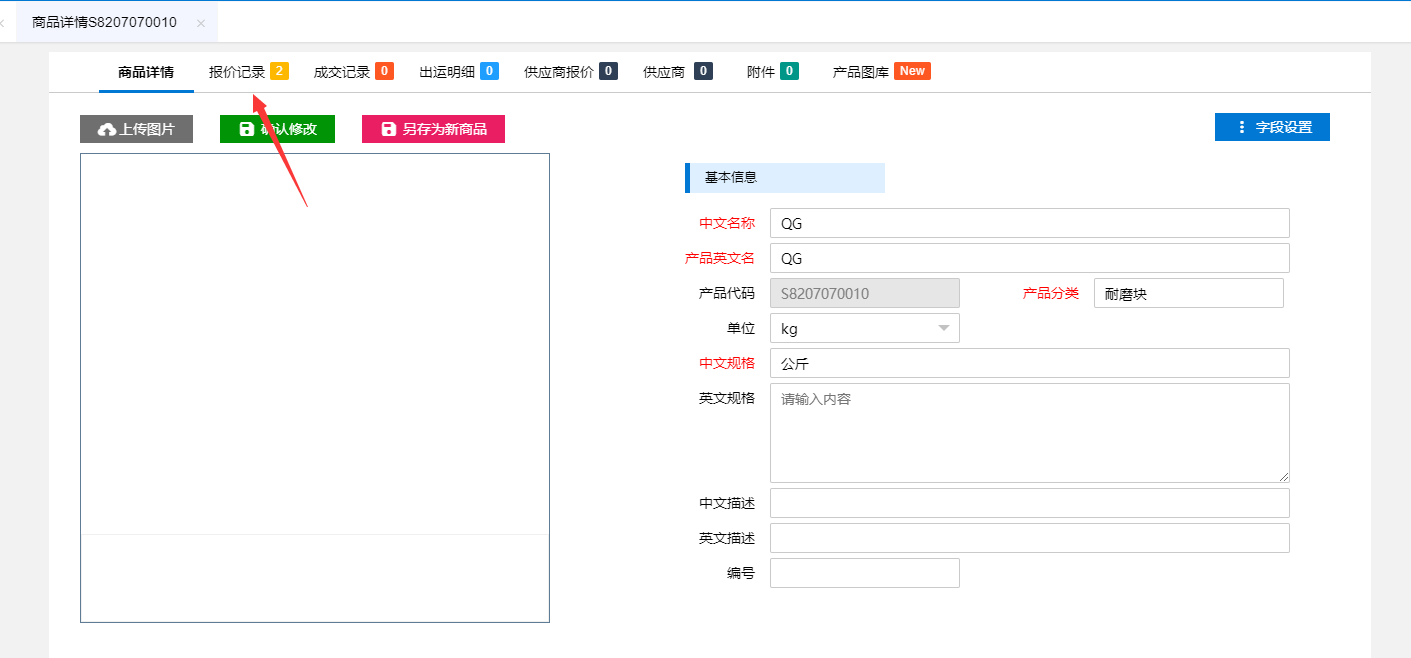This screenshot has height=658, width=1411.
Task: Click the 上传图片 upload button
Action: pos(136,129)
